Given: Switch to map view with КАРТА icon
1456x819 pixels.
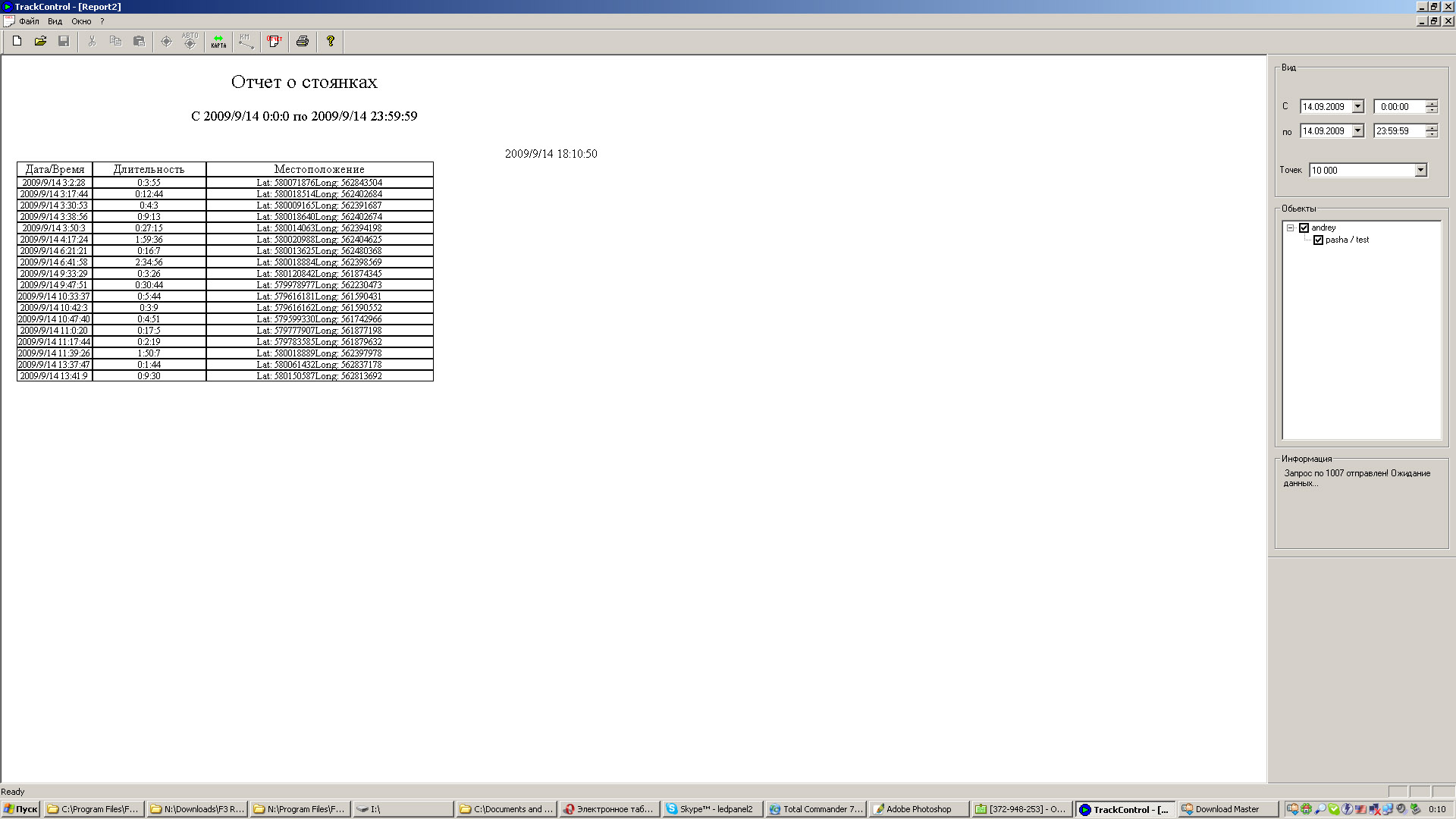Looking at the screenshot, I should point(218,41).
